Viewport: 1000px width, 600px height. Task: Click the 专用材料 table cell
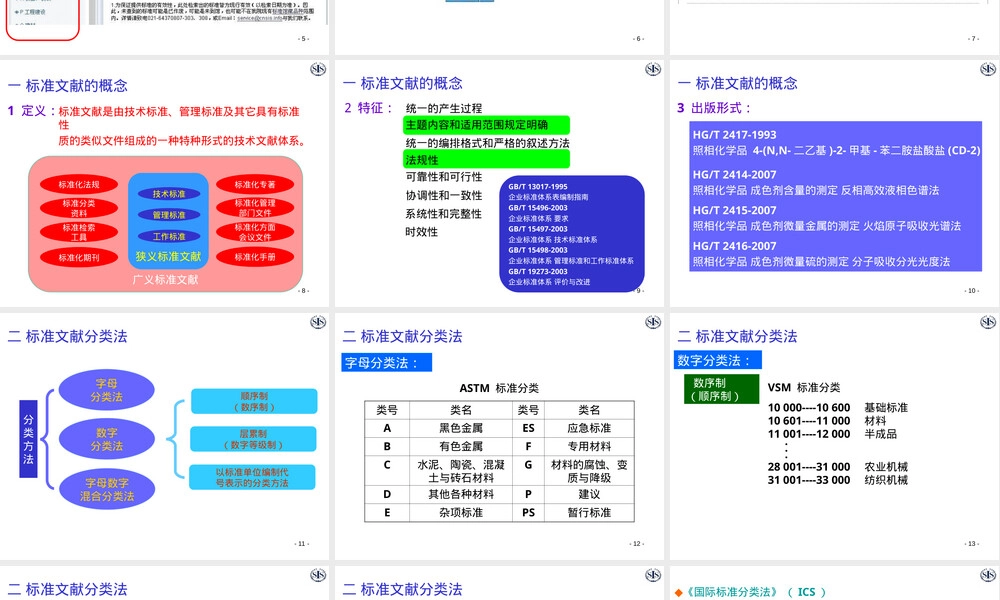coord(589,446)
